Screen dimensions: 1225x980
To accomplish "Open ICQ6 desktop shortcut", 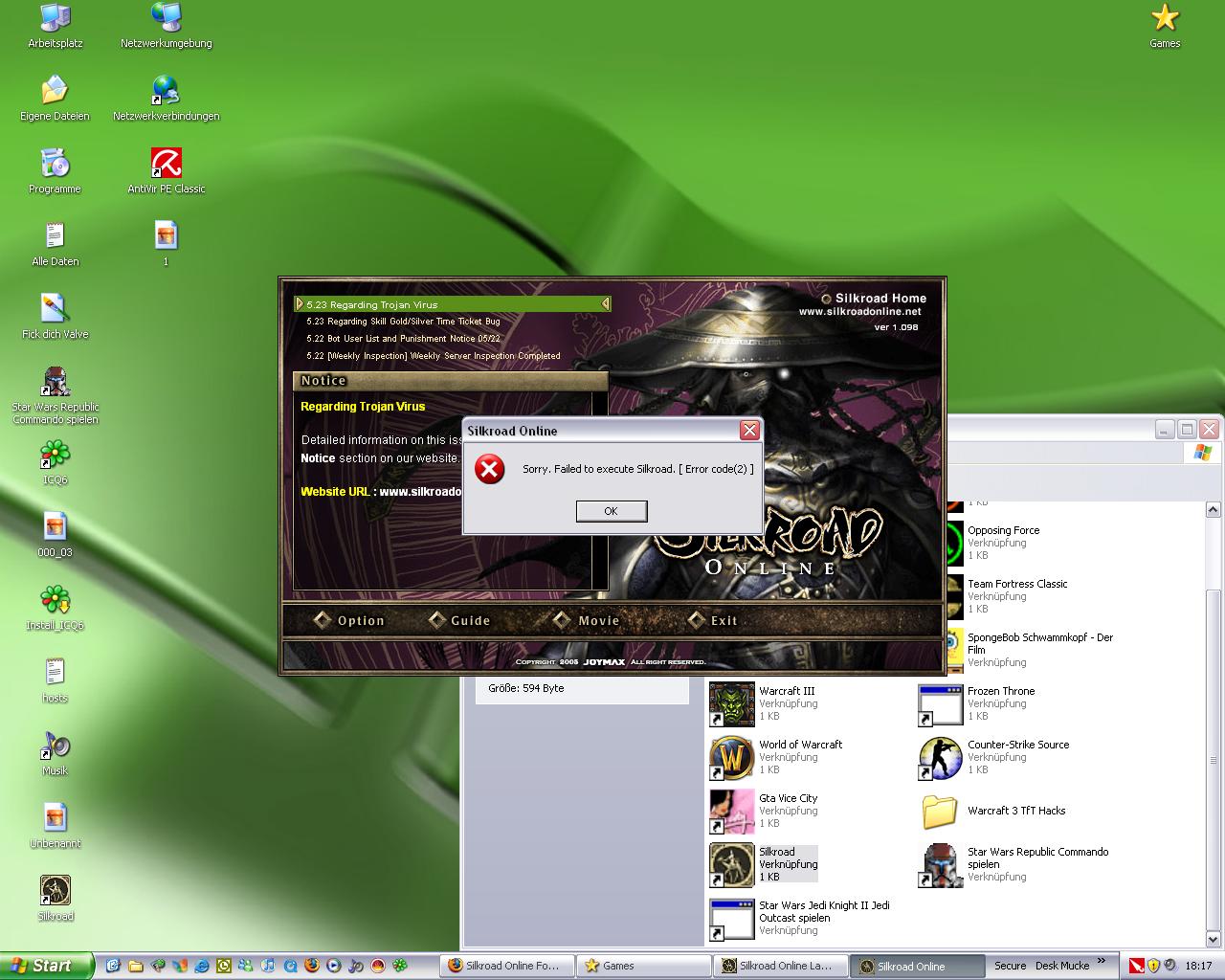I will [55, 455].
